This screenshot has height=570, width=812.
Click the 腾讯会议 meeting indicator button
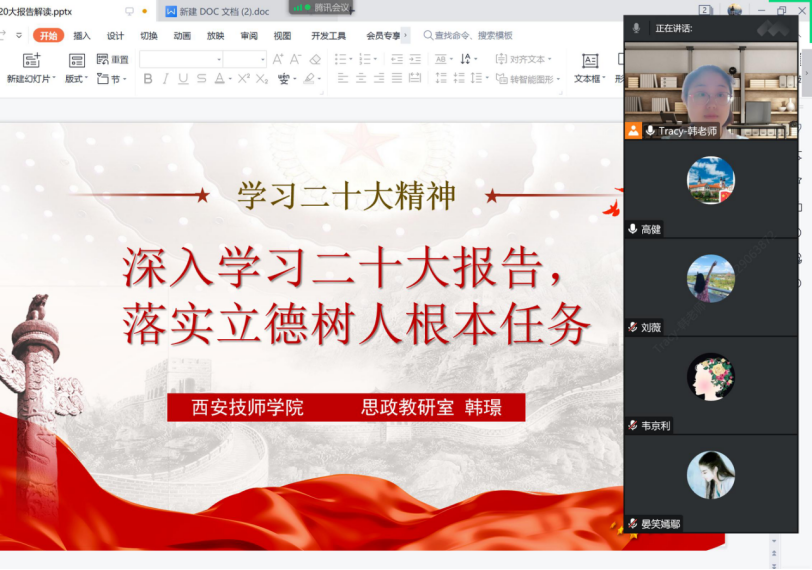322,8
